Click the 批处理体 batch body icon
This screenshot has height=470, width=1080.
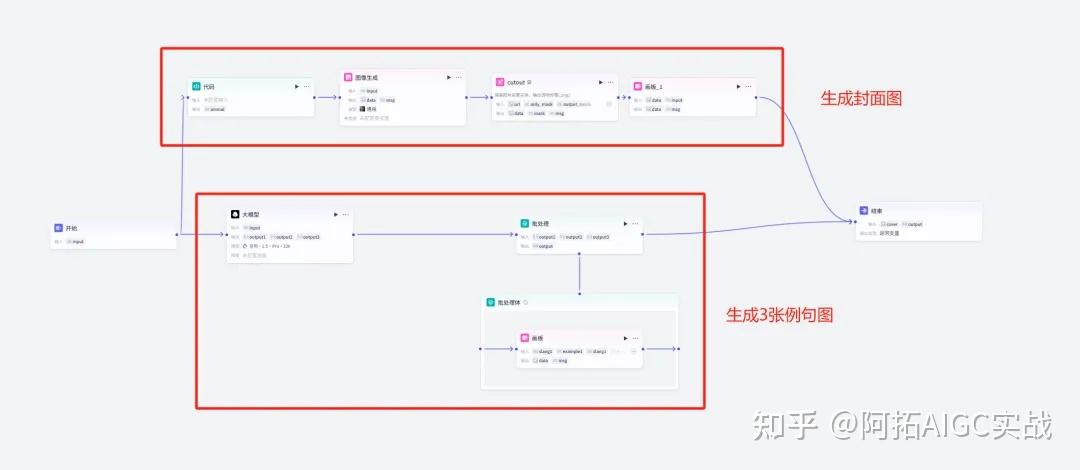[490, 302]
